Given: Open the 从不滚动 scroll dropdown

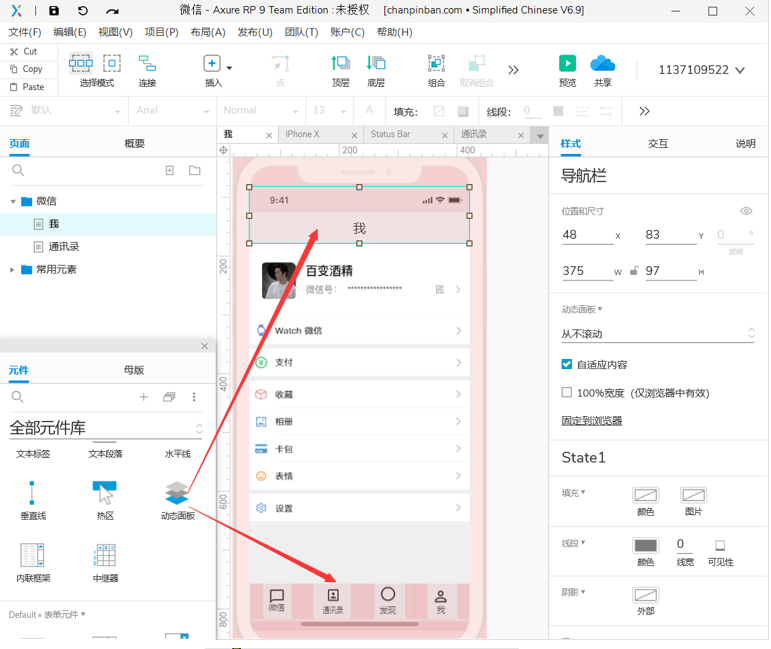Looking at the screenshot, I should click(658, 334).
